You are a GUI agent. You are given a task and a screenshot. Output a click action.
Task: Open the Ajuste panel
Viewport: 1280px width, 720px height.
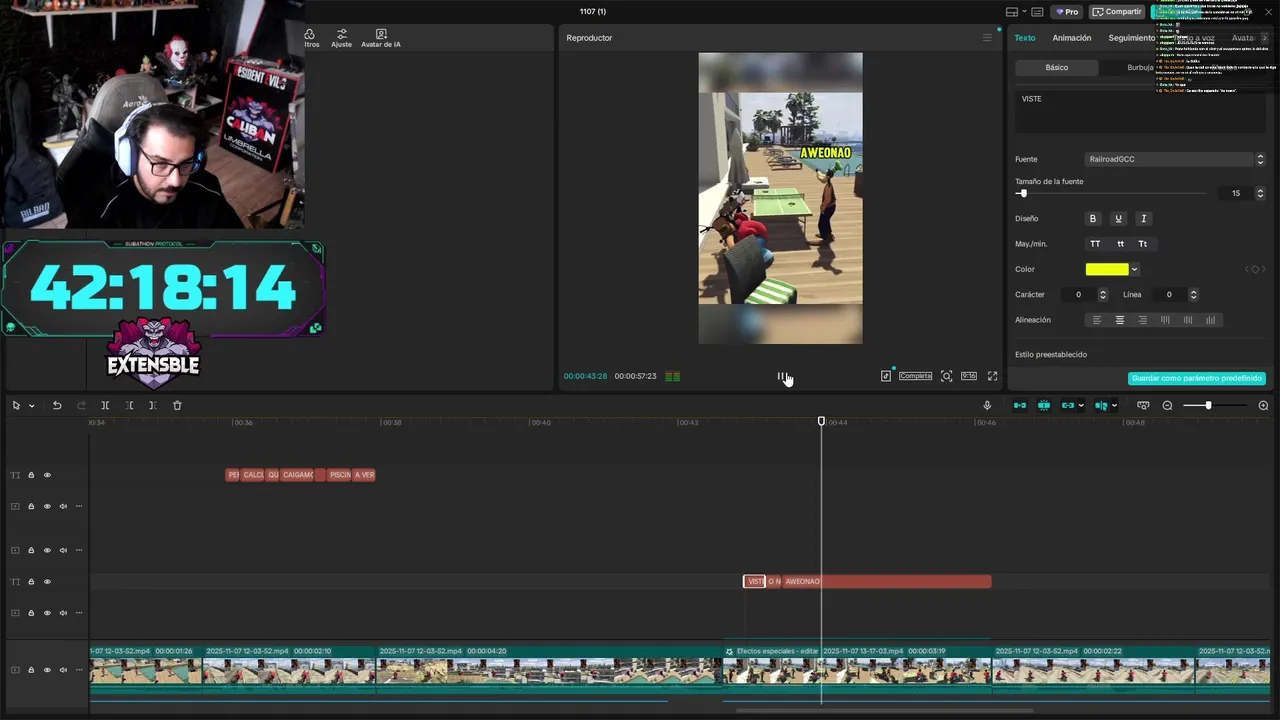(342, 38)
